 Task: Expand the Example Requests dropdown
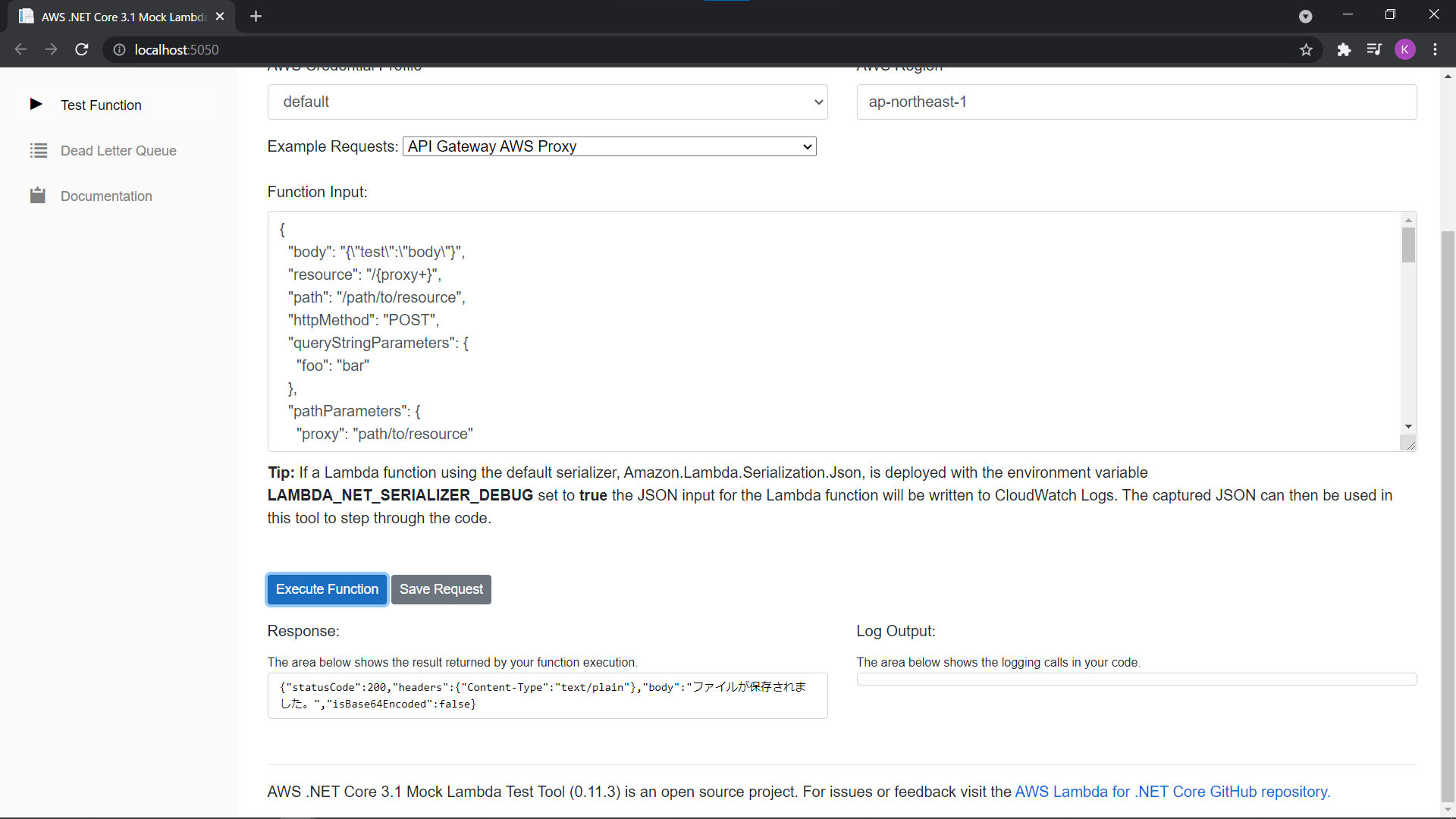609,146
